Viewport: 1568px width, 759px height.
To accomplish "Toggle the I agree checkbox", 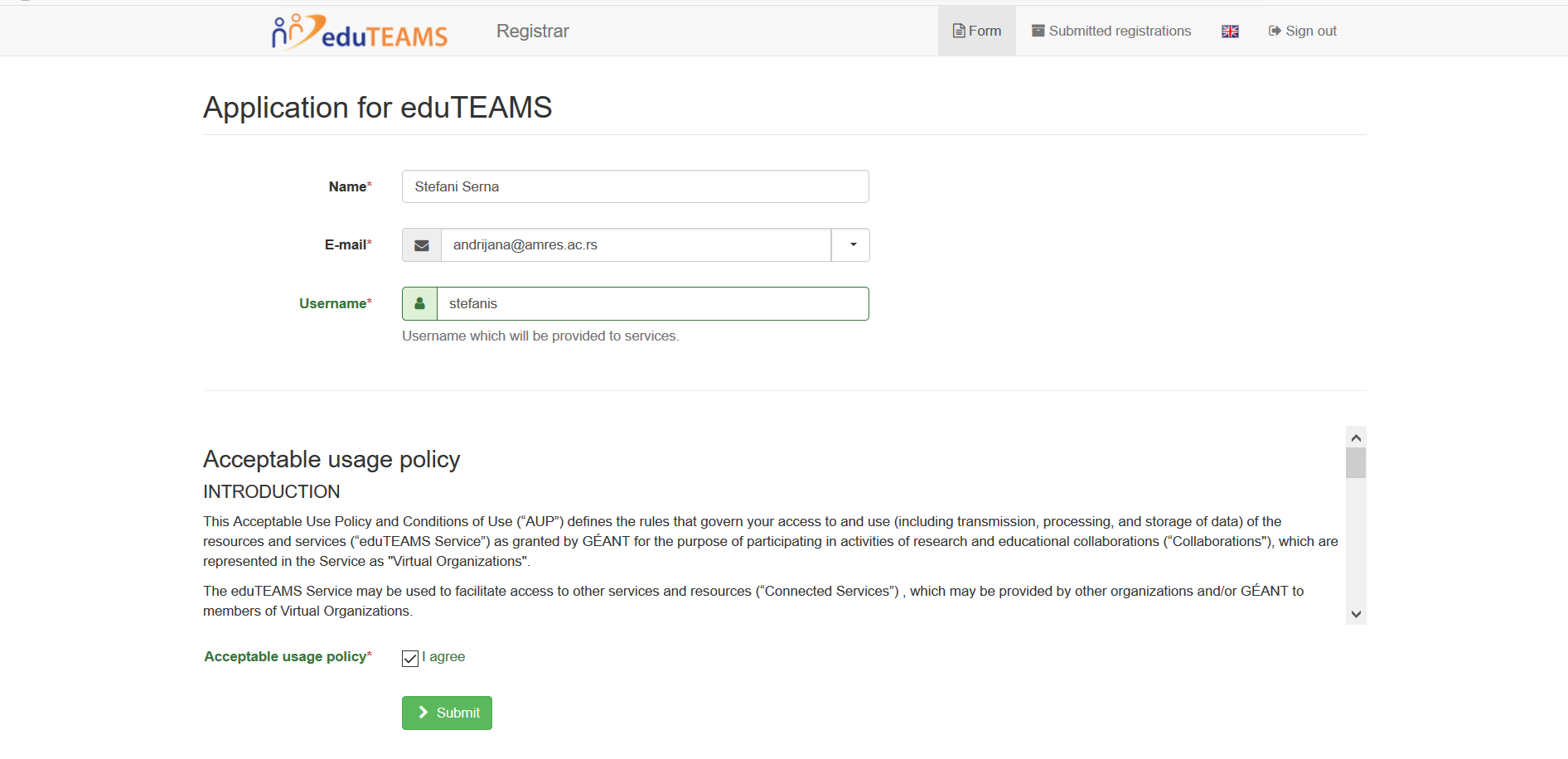I will click(x=410, y=659).
